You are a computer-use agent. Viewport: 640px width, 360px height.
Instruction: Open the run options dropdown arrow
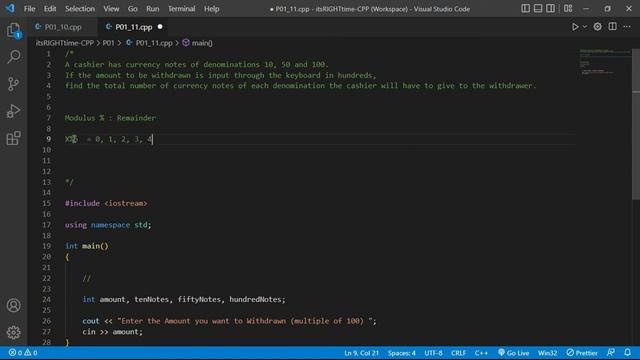point(584,27)
